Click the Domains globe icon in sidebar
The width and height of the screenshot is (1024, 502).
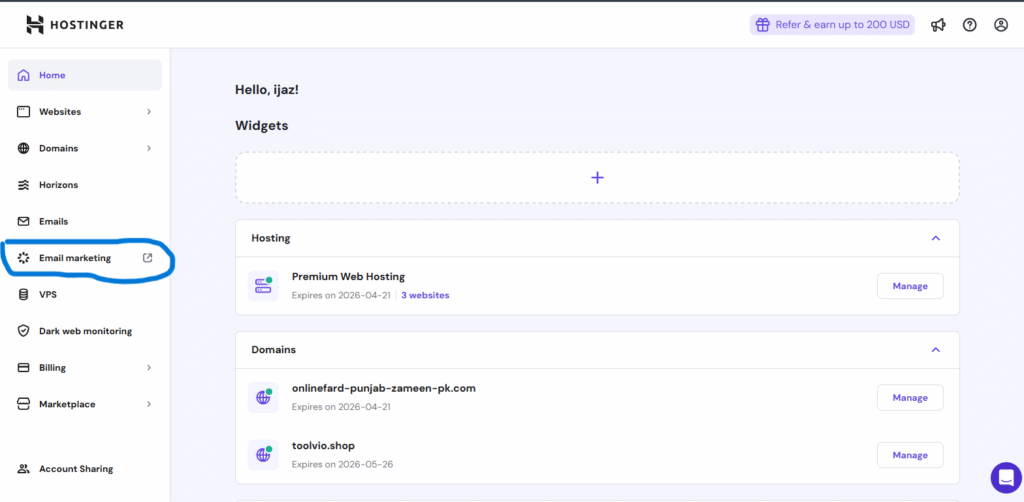point(24,148)
